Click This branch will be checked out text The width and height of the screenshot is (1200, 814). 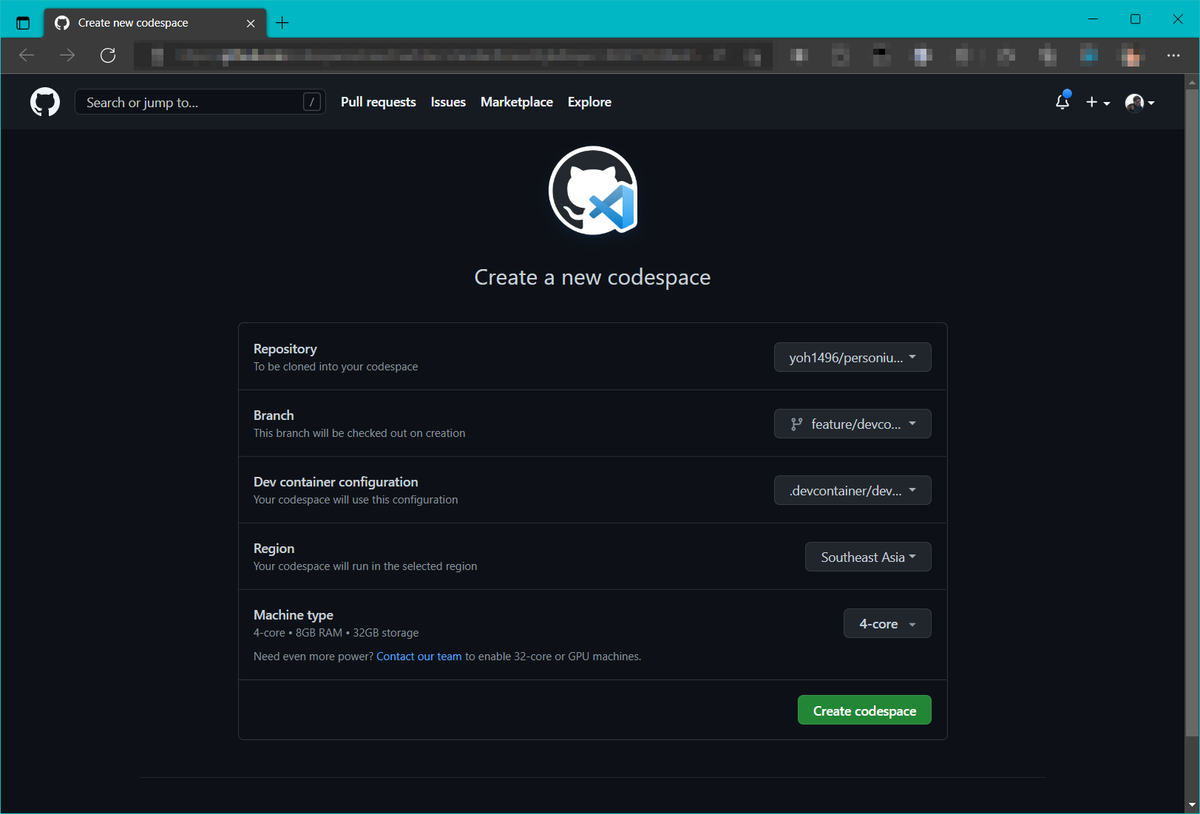359,433
